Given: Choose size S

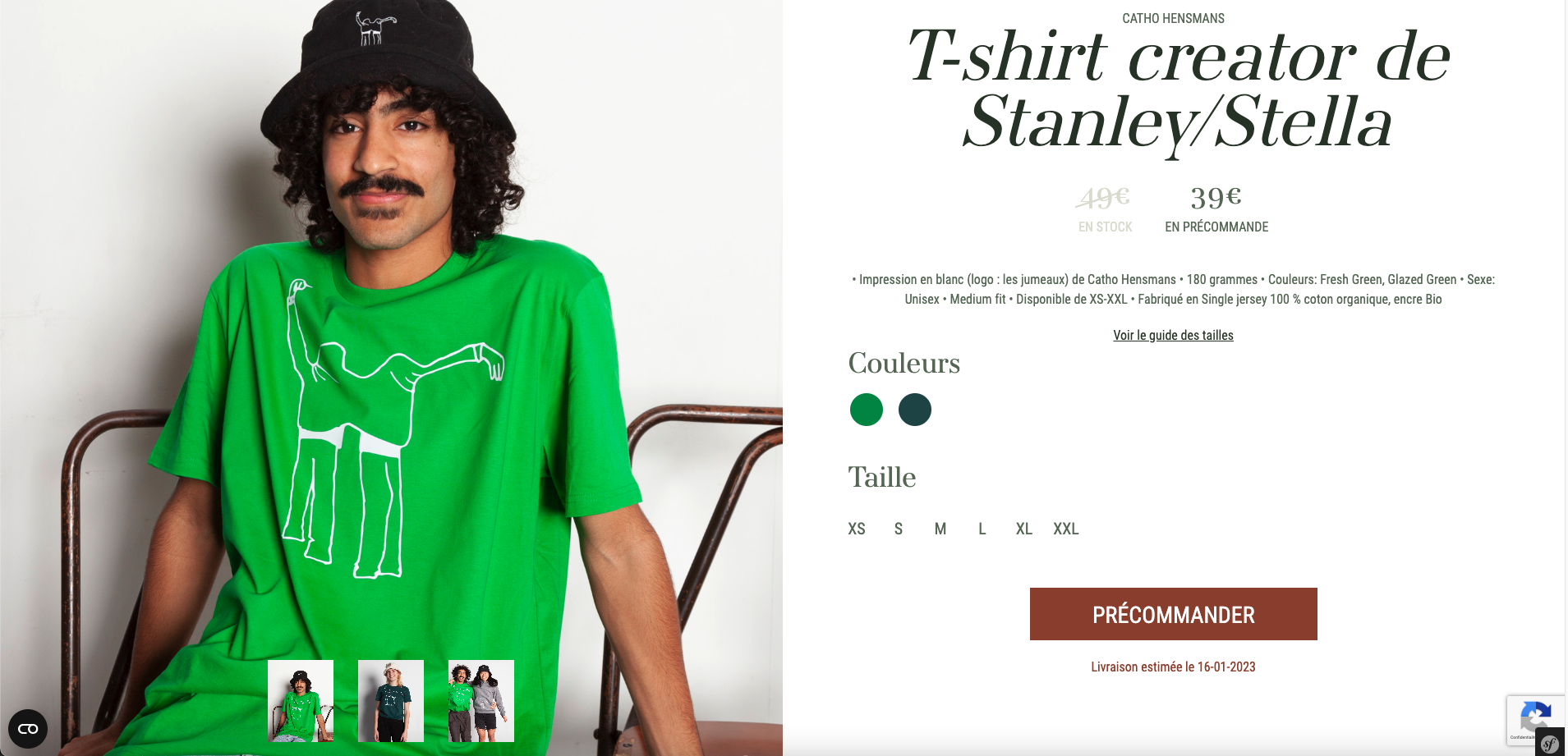Looking at the screenshot, I should [899, 529].
